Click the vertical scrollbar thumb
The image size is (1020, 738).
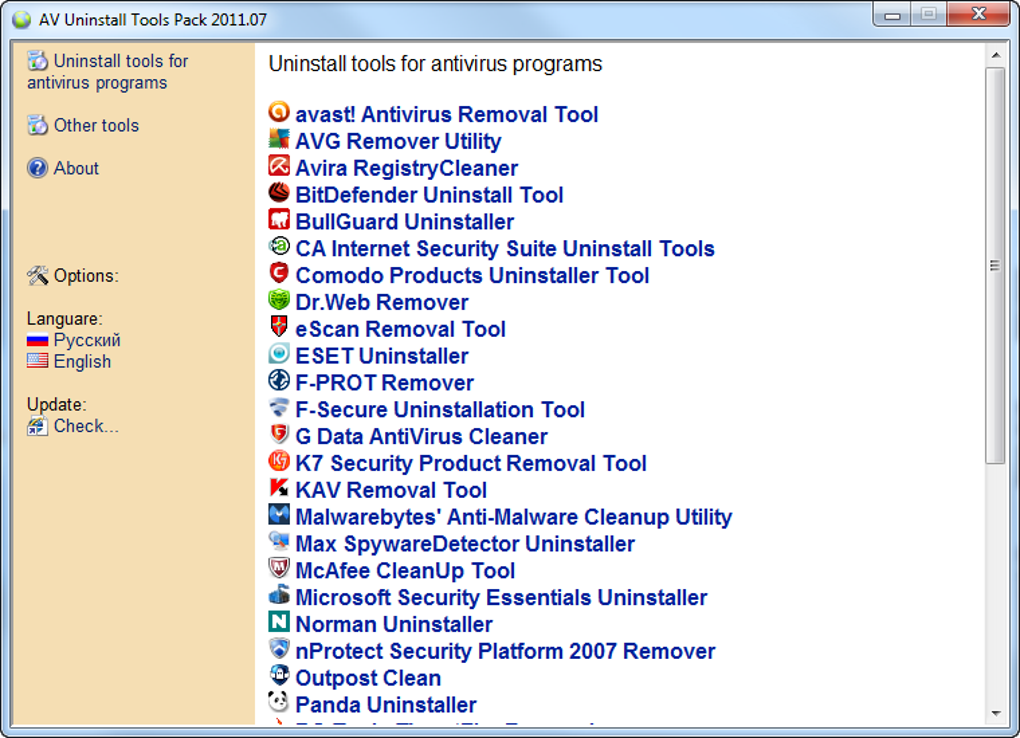[995, 266]
